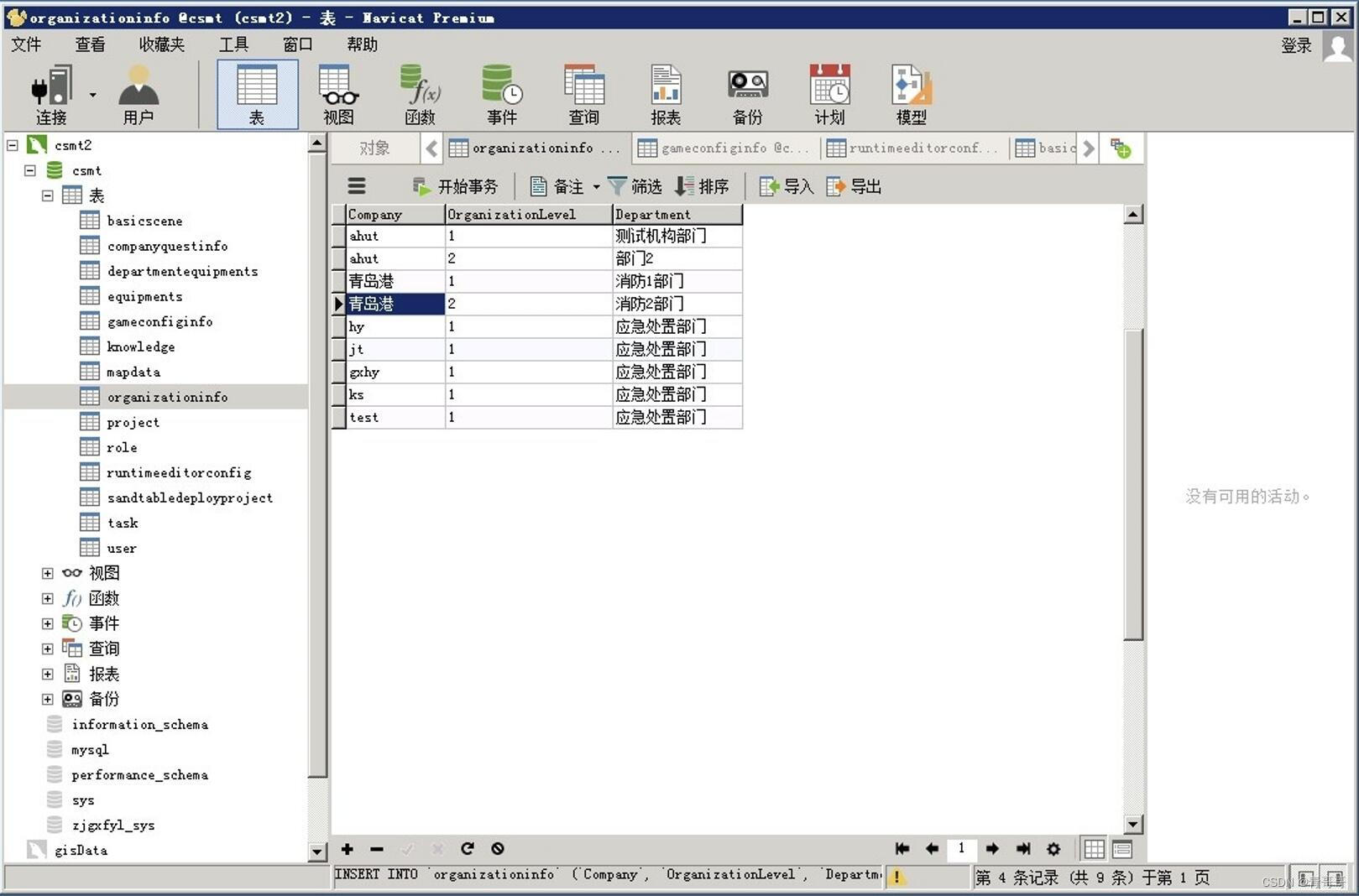Switch to form view
Image resolution: width=1359 pixels, height=896 pixels.
point(1122,849)
